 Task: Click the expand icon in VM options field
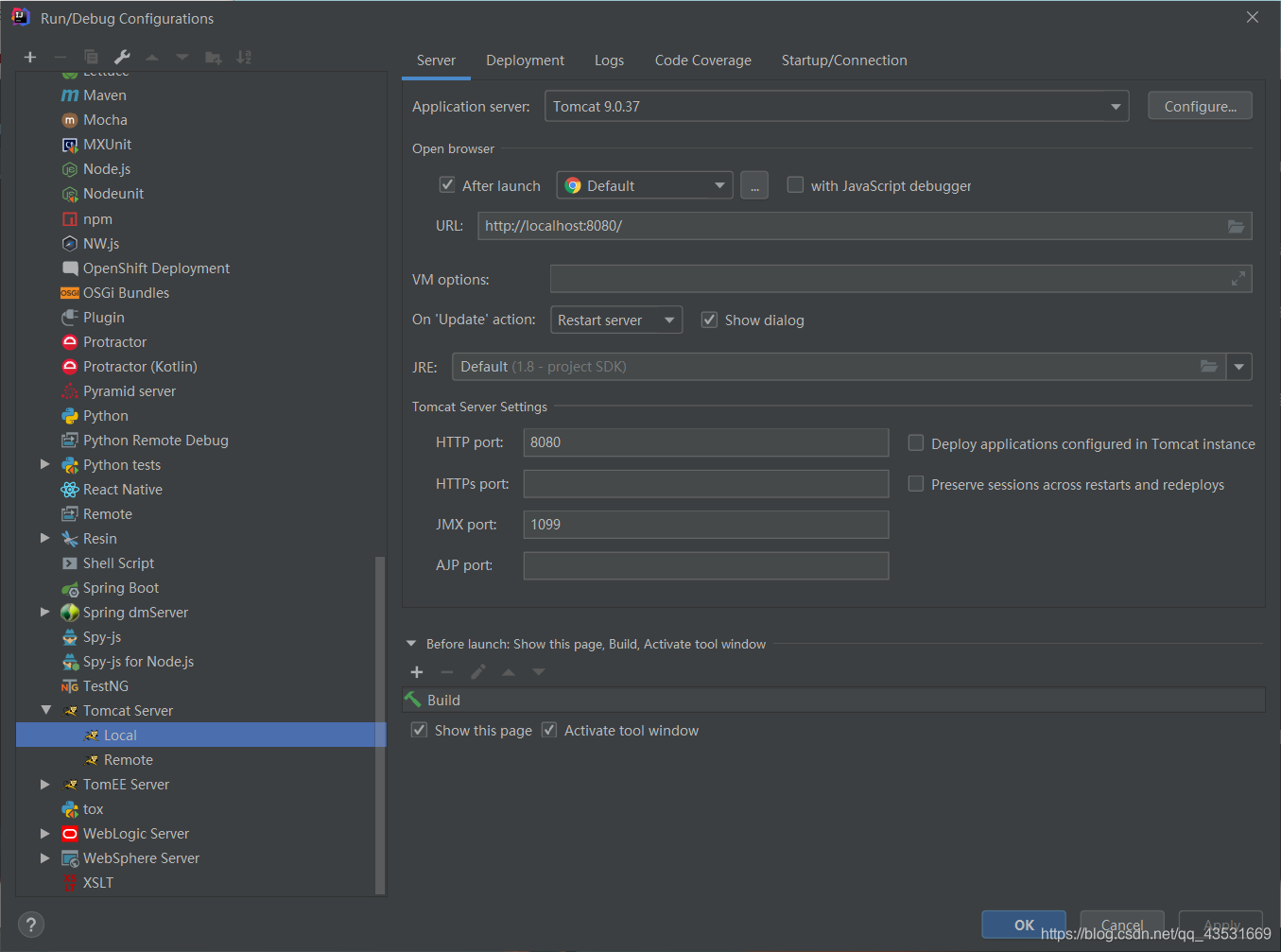[1238, 279]
